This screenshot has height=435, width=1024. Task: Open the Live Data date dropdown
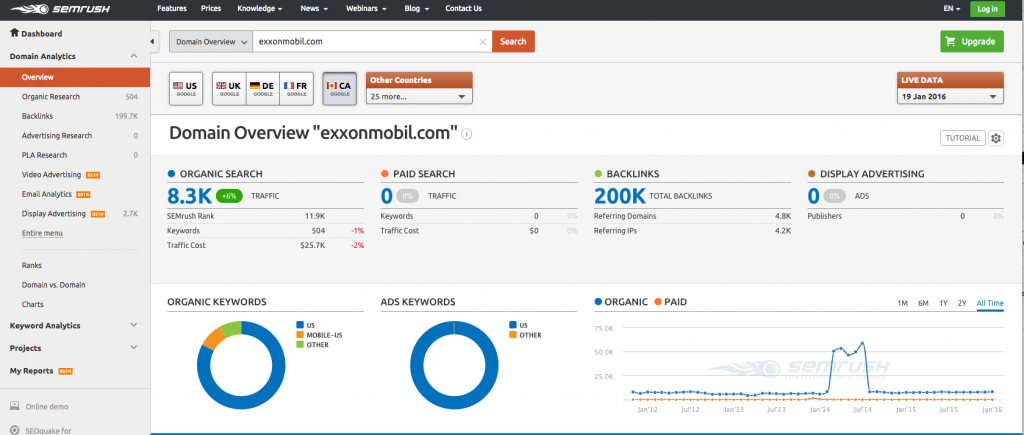[950, 96]
